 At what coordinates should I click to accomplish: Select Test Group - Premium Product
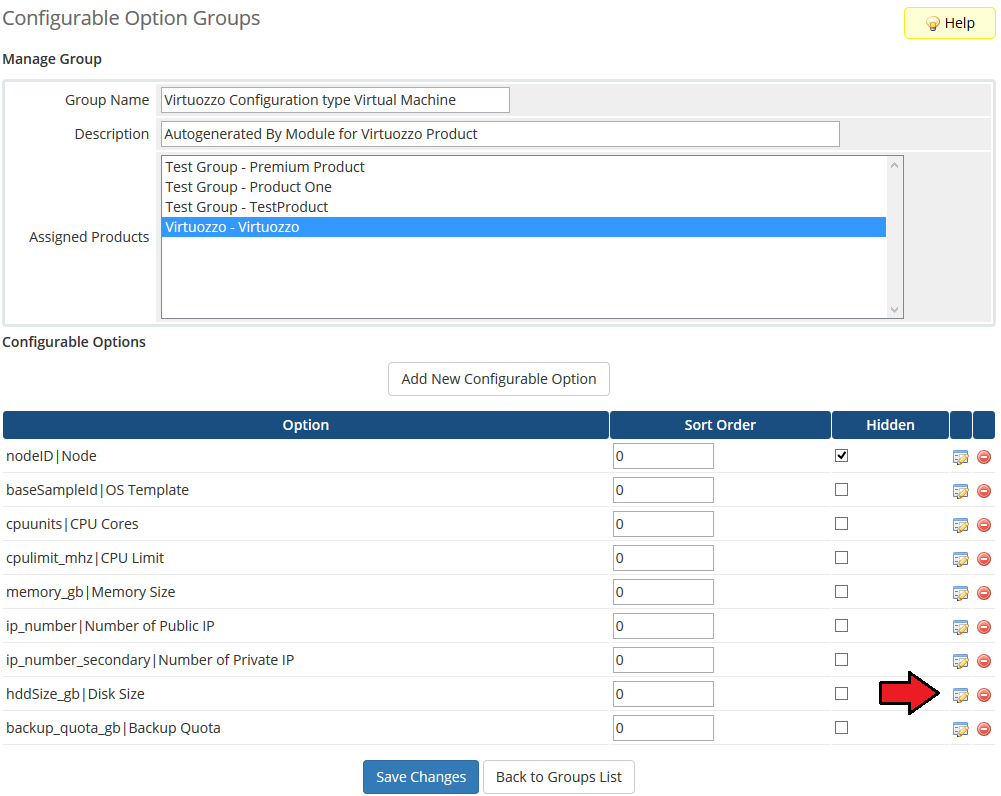pyautogui.click(x=523, y=167)
